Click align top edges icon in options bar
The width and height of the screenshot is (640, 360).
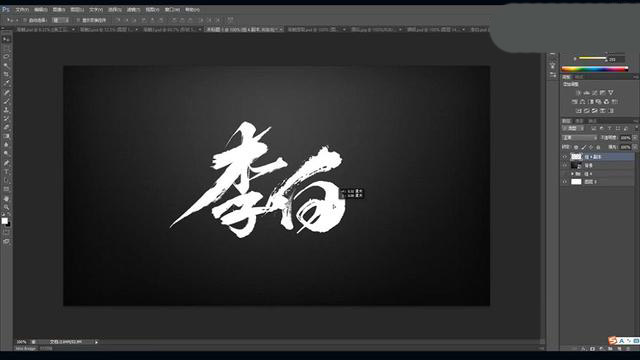click(x=118, y=20)
